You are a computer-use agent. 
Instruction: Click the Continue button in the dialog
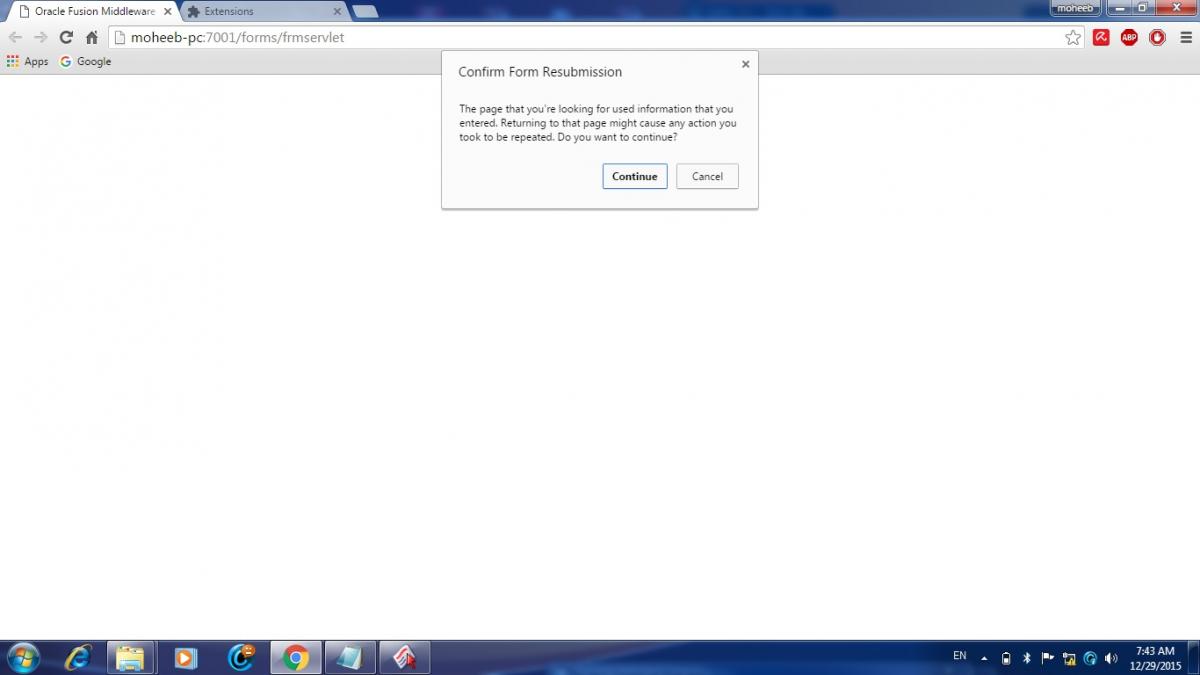pos(634,176)
